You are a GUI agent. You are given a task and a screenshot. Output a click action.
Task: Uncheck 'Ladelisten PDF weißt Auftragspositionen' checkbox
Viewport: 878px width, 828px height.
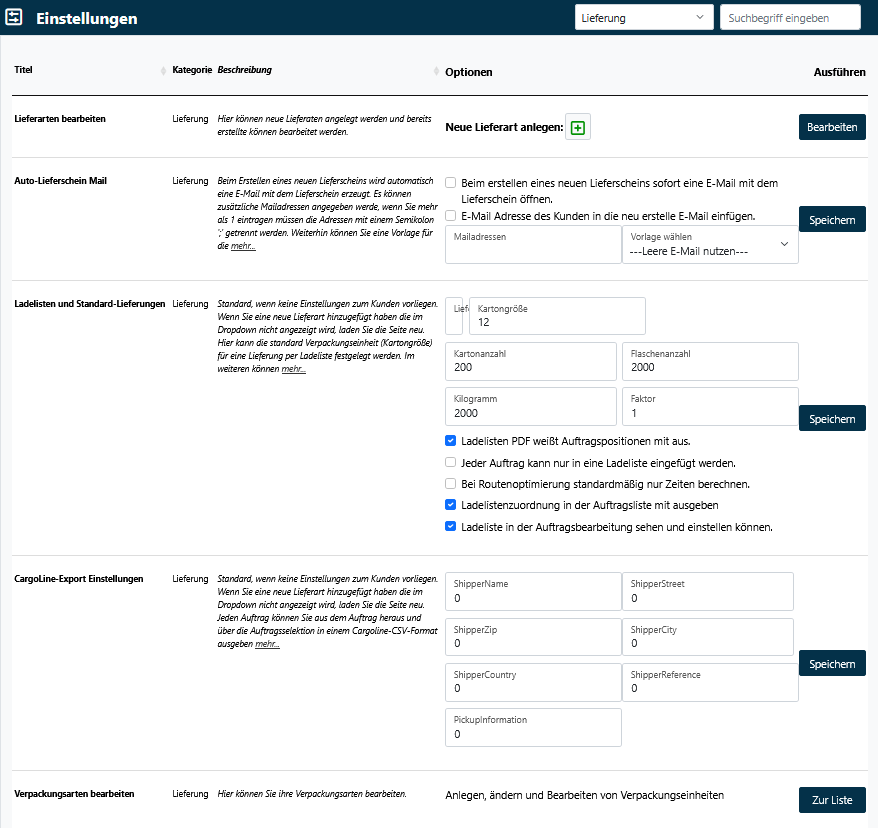(451, 440)
